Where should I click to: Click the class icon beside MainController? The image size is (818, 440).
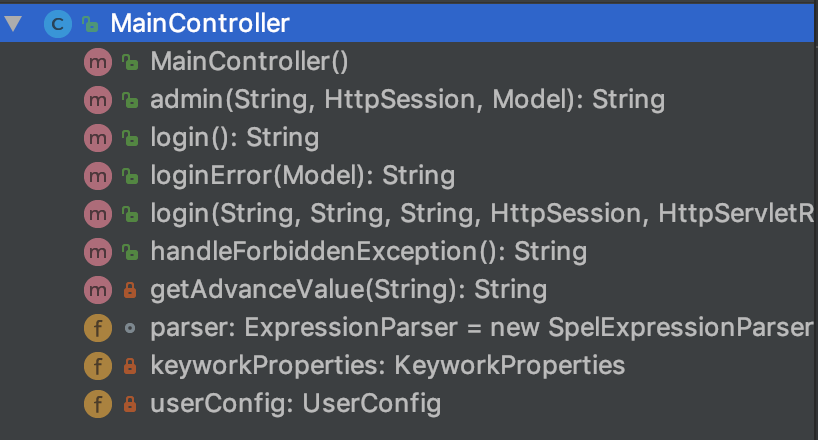pyautogui.click(x=57, y=24)
